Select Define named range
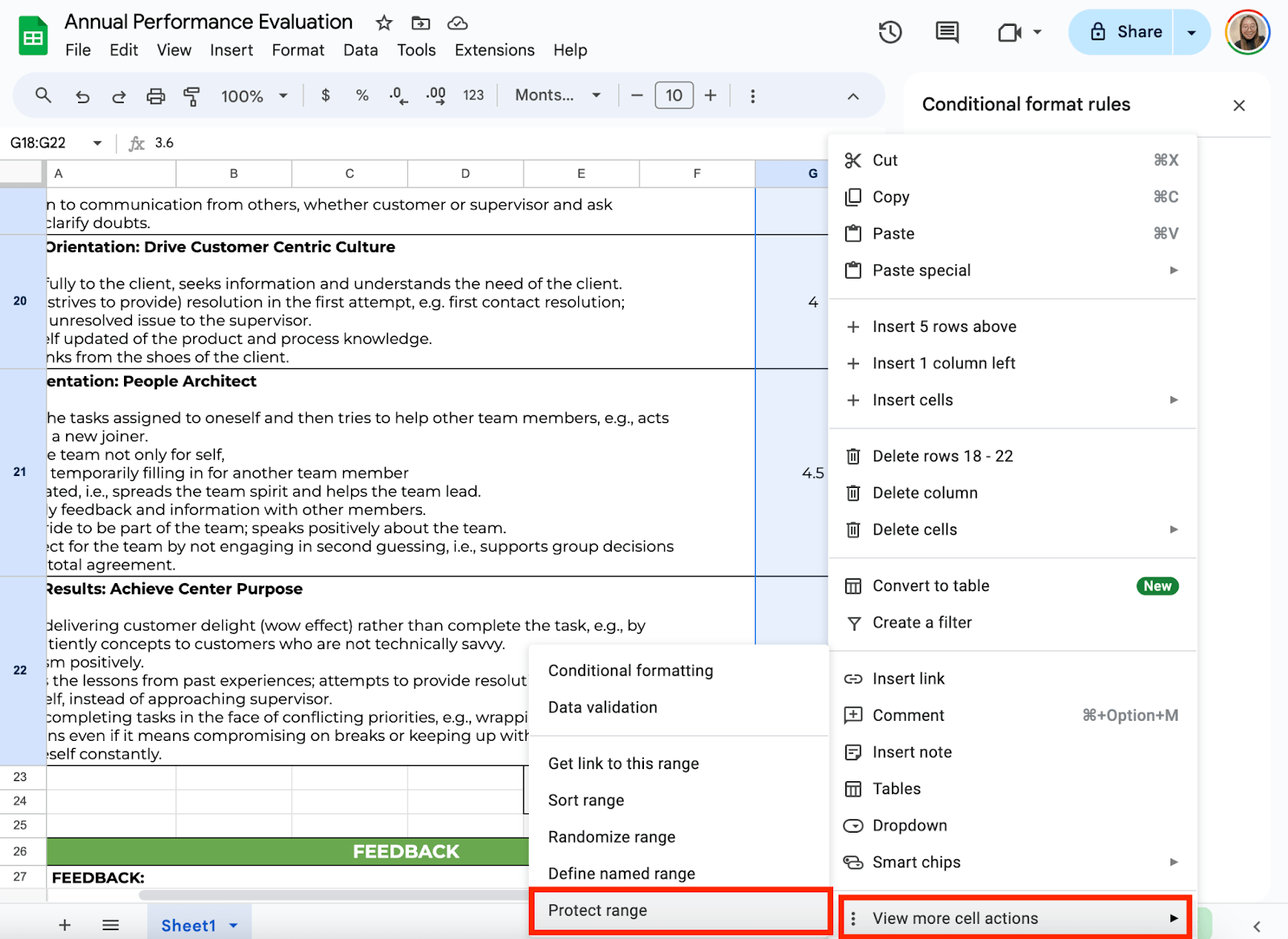The height and width of the screenshot is (939, 1288). click(x=679, y=874)
